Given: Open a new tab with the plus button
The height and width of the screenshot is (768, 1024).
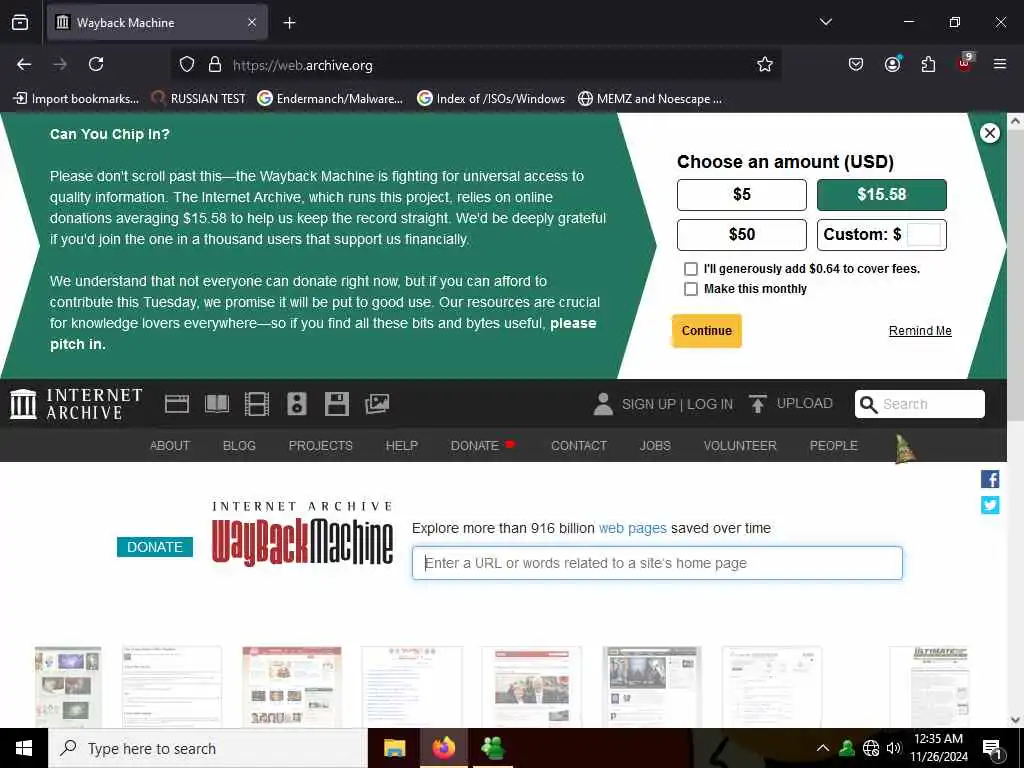Looking at the screenshot, I should tap(289, 23).
